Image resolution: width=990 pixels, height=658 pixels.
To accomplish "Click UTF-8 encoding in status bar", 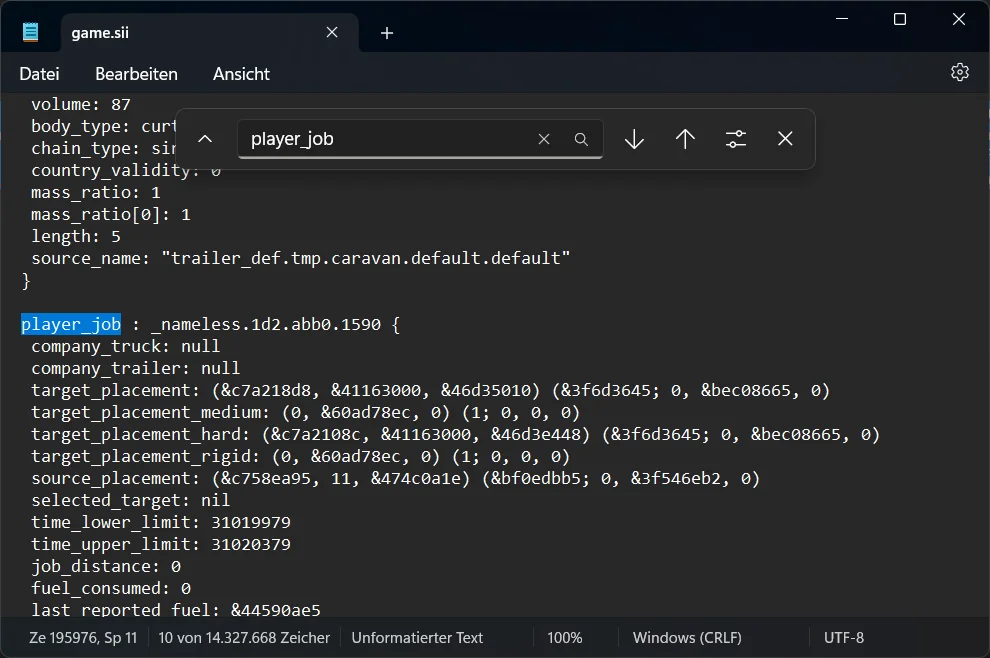I will [844, 638].
